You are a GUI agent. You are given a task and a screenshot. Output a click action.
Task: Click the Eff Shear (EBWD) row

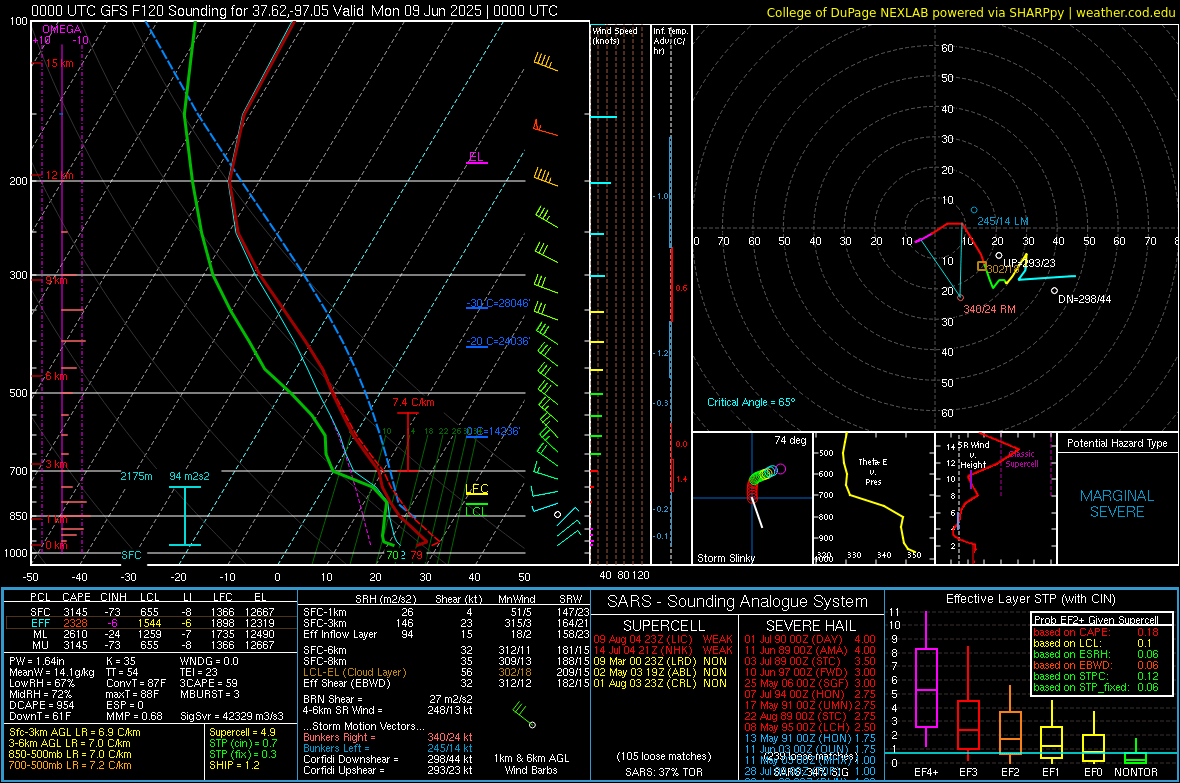(x=446, y=683)
